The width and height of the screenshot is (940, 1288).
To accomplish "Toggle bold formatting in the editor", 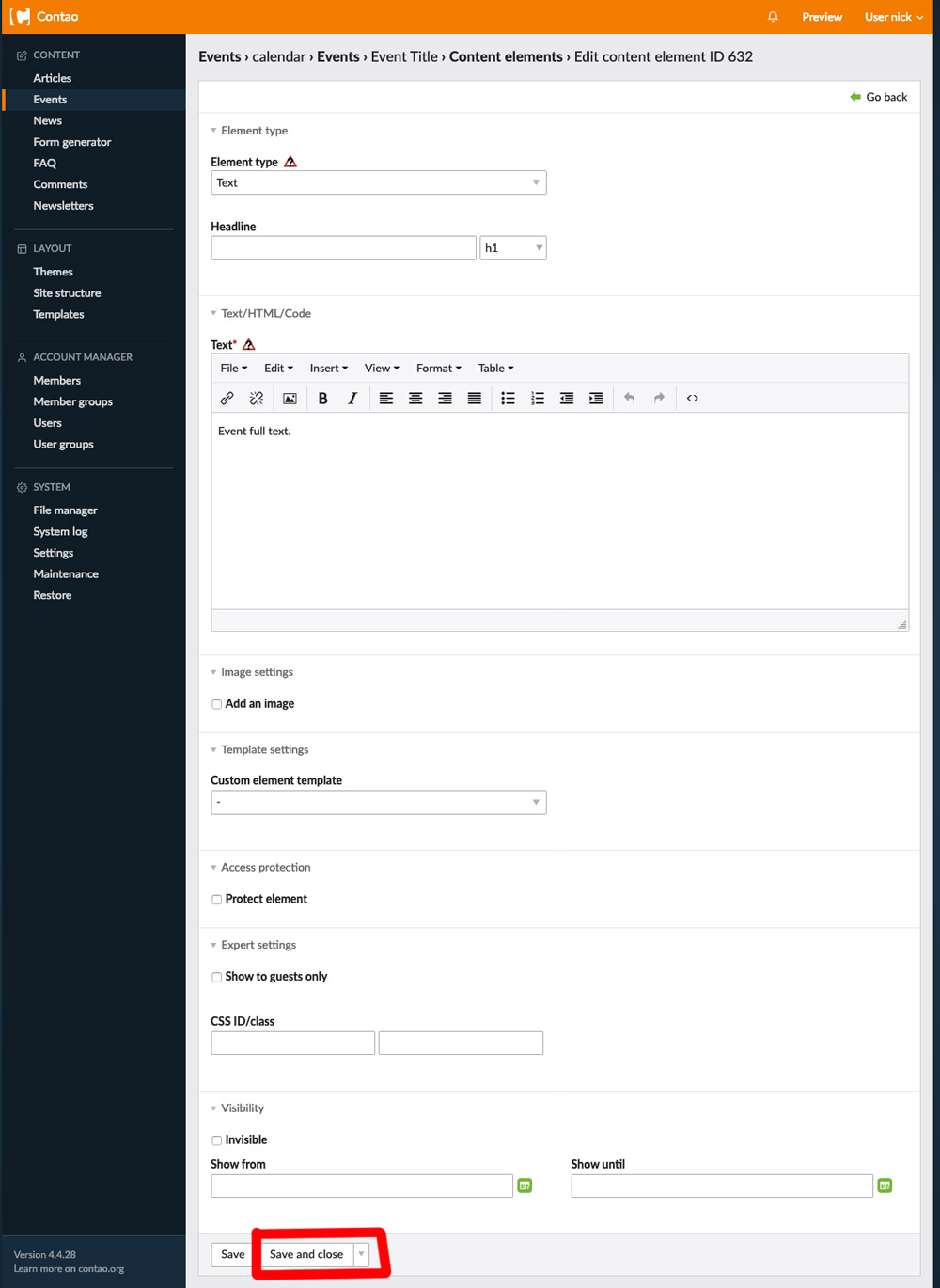I will (322, 399).
